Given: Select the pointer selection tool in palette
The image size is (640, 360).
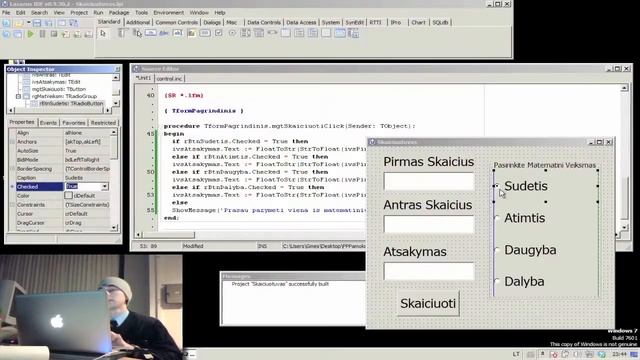Looking at the screenshot, I should pyautogui.click(x=103, y=33).
